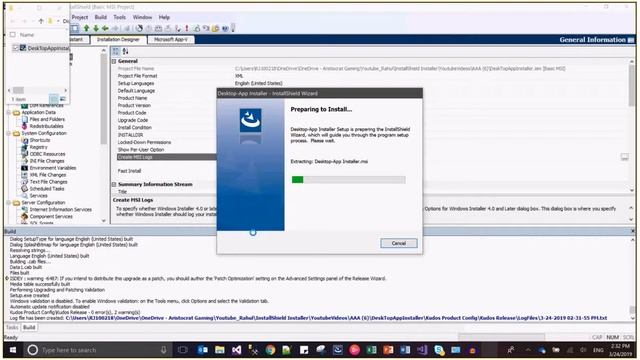Click the tree view vertical scrollbar
This screenshot has width=640, height=360.
point(104,136)
